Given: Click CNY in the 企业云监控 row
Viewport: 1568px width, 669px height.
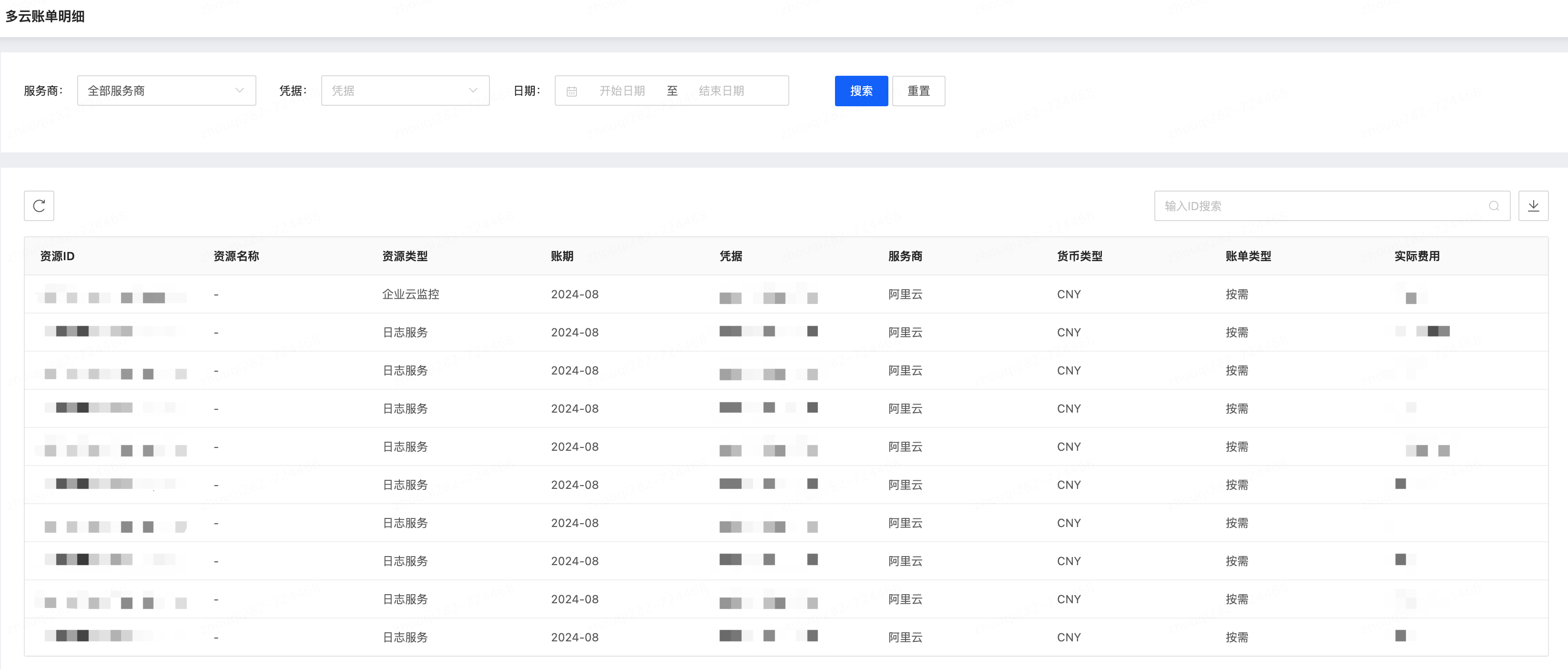Looking at the screenshot, I should pyautogui.click(x=1068, y=294).
